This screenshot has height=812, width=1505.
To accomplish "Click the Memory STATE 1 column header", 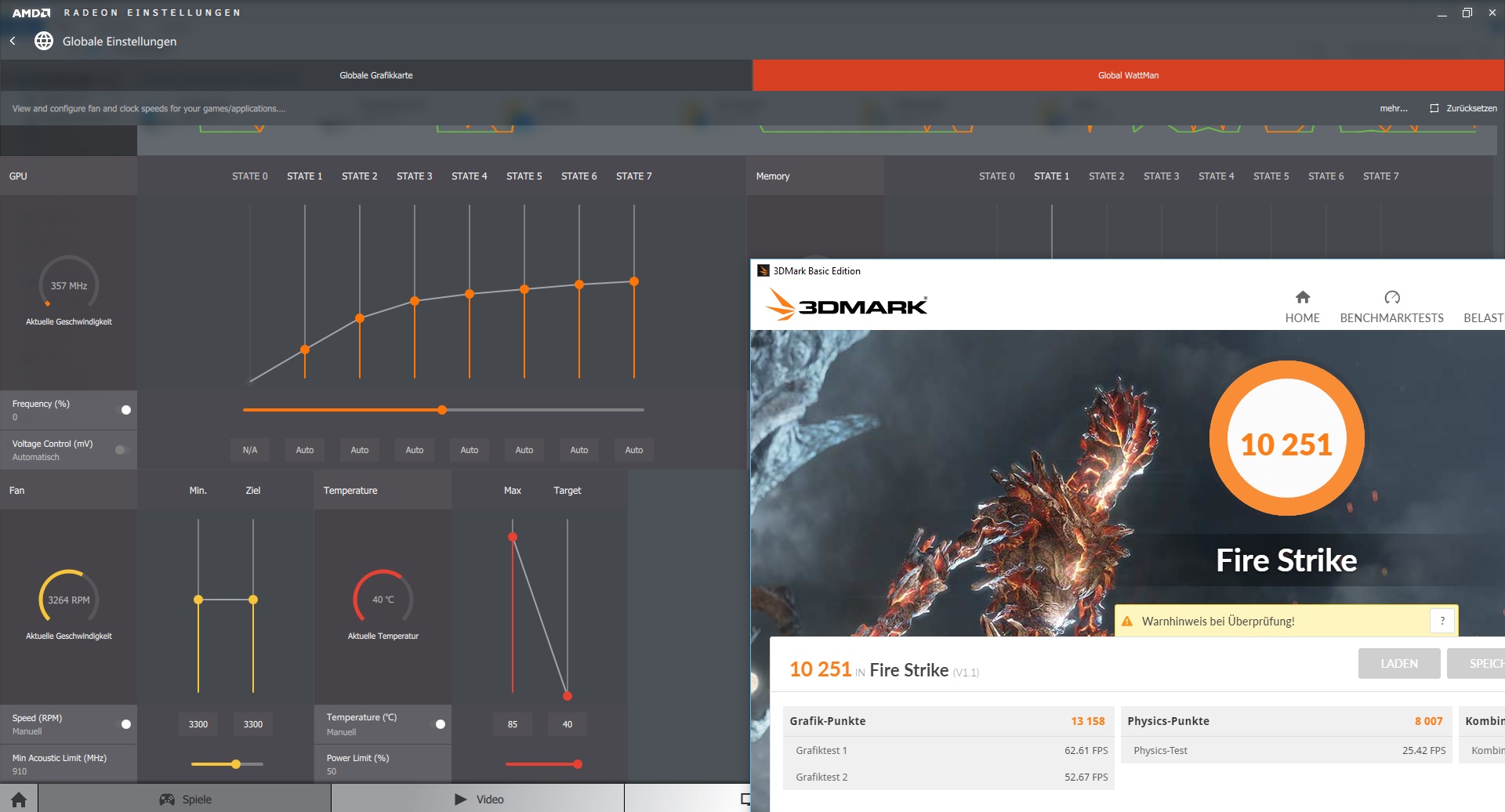I will [1052, 176].
